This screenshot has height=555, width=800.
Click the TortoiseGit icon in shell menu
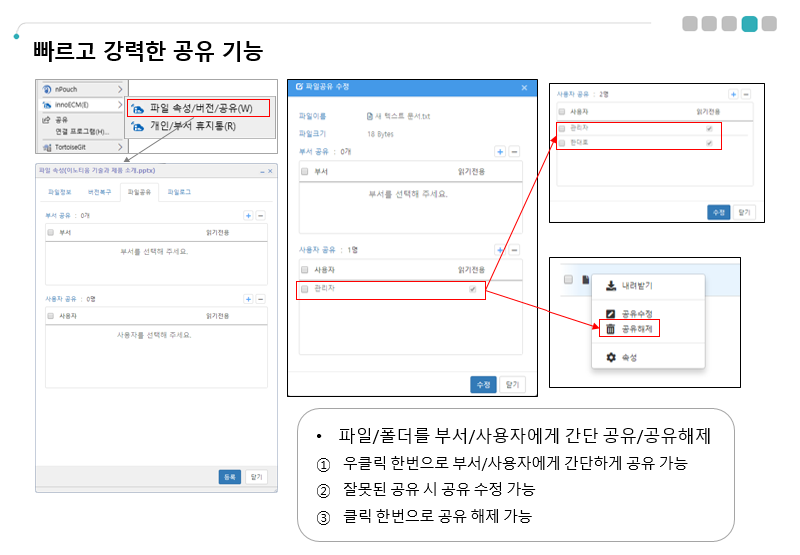point(46,147)
